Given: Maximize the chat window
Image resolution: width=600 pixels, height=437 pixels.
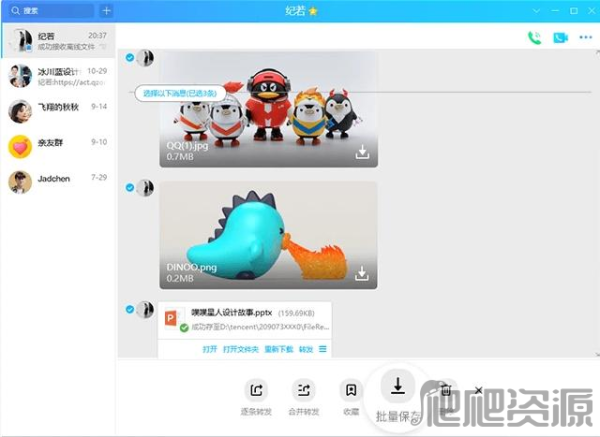Looking at the screenshot, I should click(574, 11).
